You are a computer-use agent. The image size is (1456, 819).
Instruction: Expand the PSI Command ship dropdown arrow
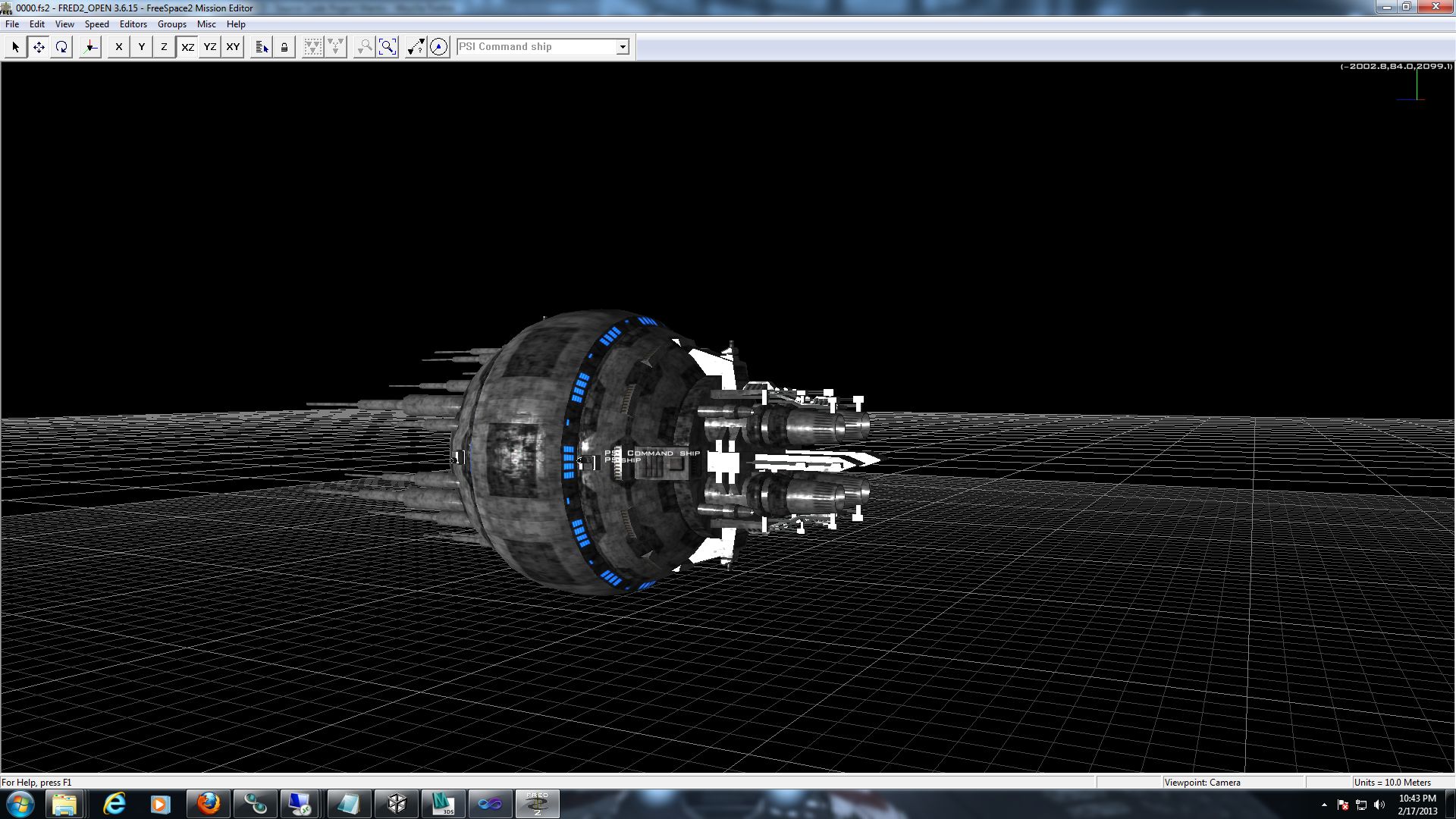pos(623,47)
